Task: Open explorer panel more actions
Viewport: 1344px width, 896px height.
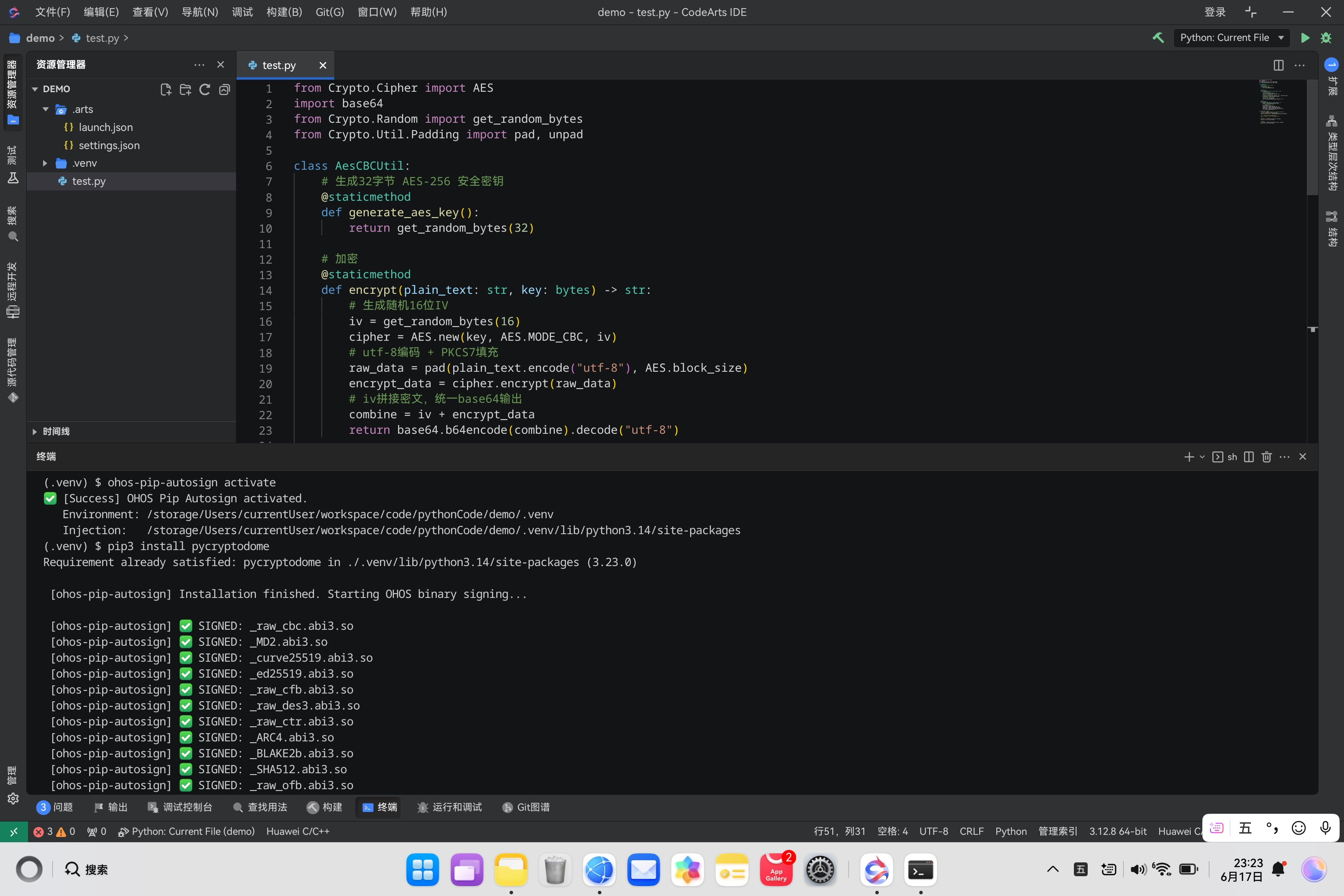Action: coord(199,65)
